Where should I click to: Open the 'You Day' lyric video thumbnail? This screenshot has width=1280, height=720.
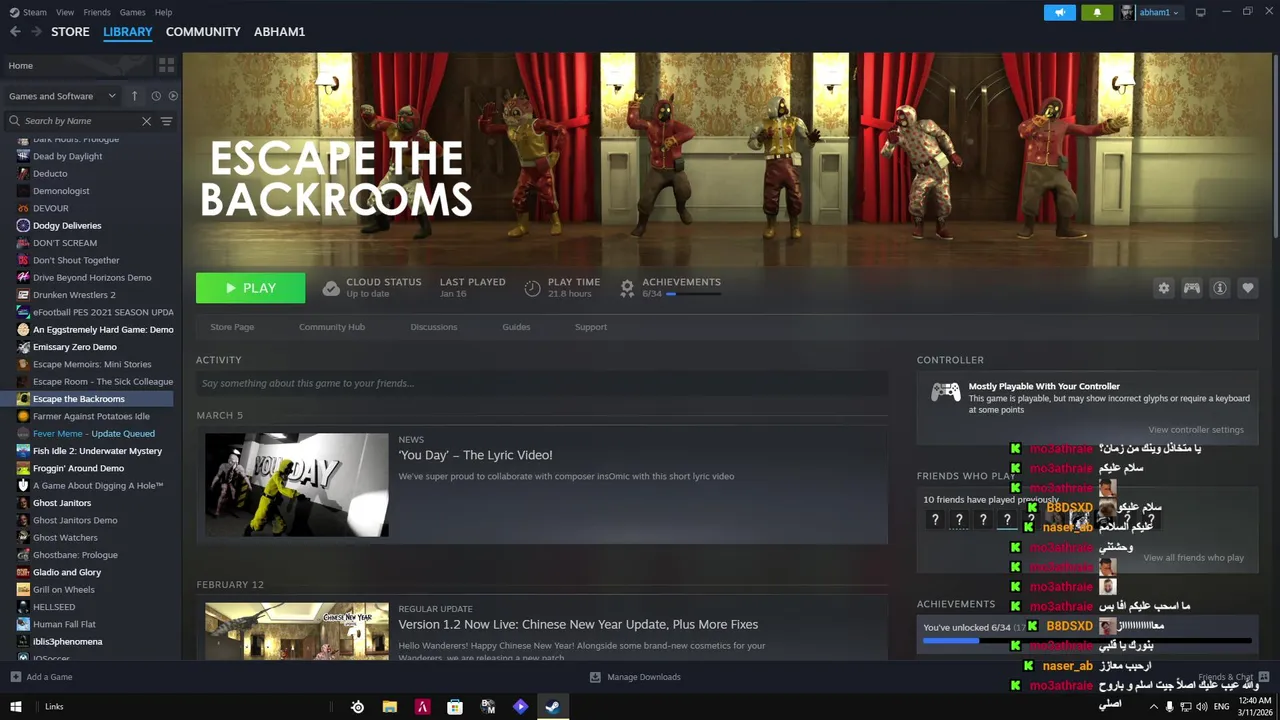coord(297,485)
